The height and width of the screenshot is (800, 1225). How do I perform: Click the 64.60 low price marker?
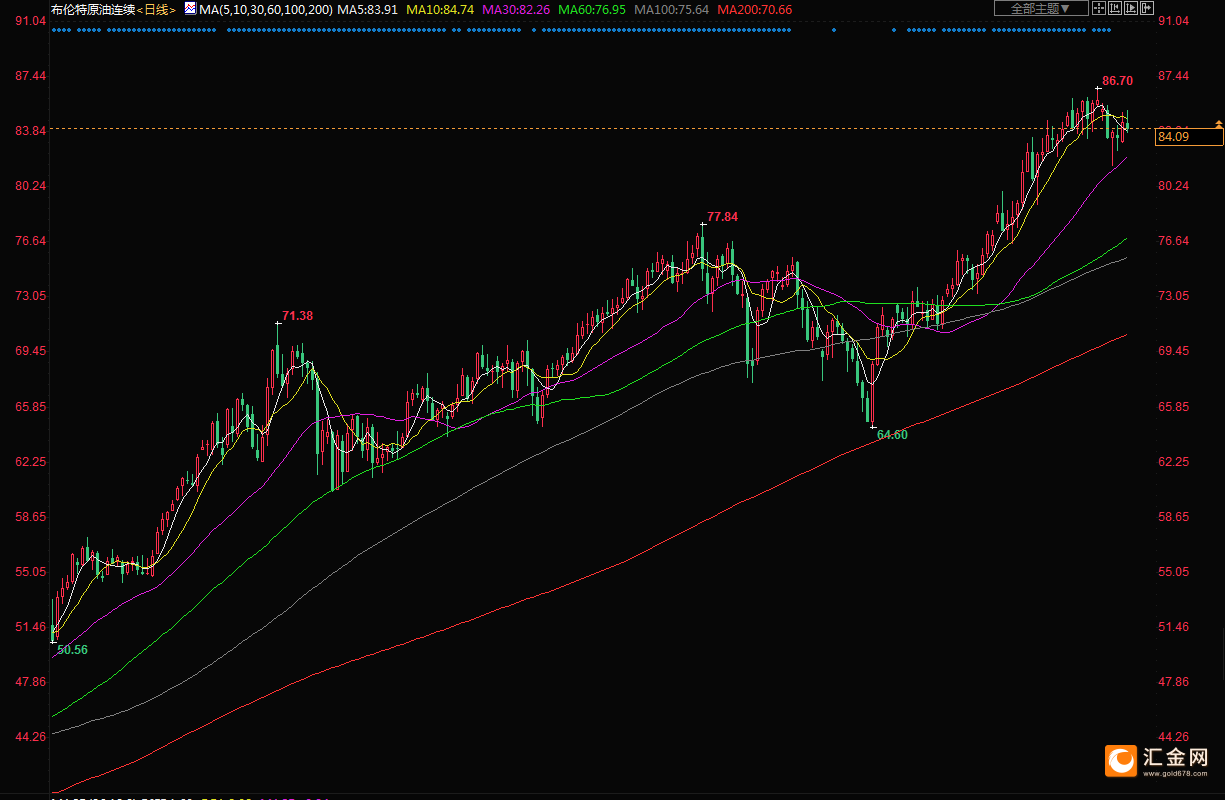(892, 434)
